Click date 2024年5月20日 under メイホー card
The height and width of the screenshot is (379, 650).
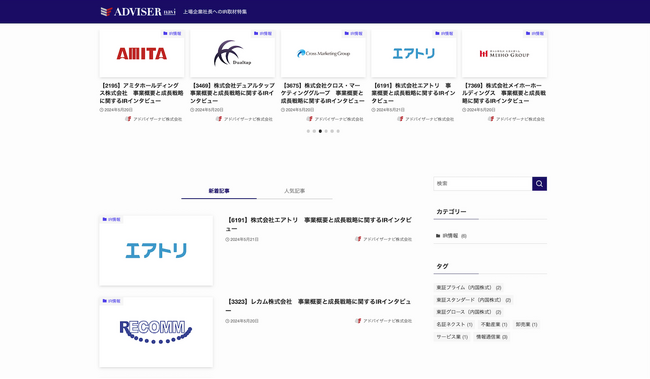pyautogui.click(x=479, y=110)
